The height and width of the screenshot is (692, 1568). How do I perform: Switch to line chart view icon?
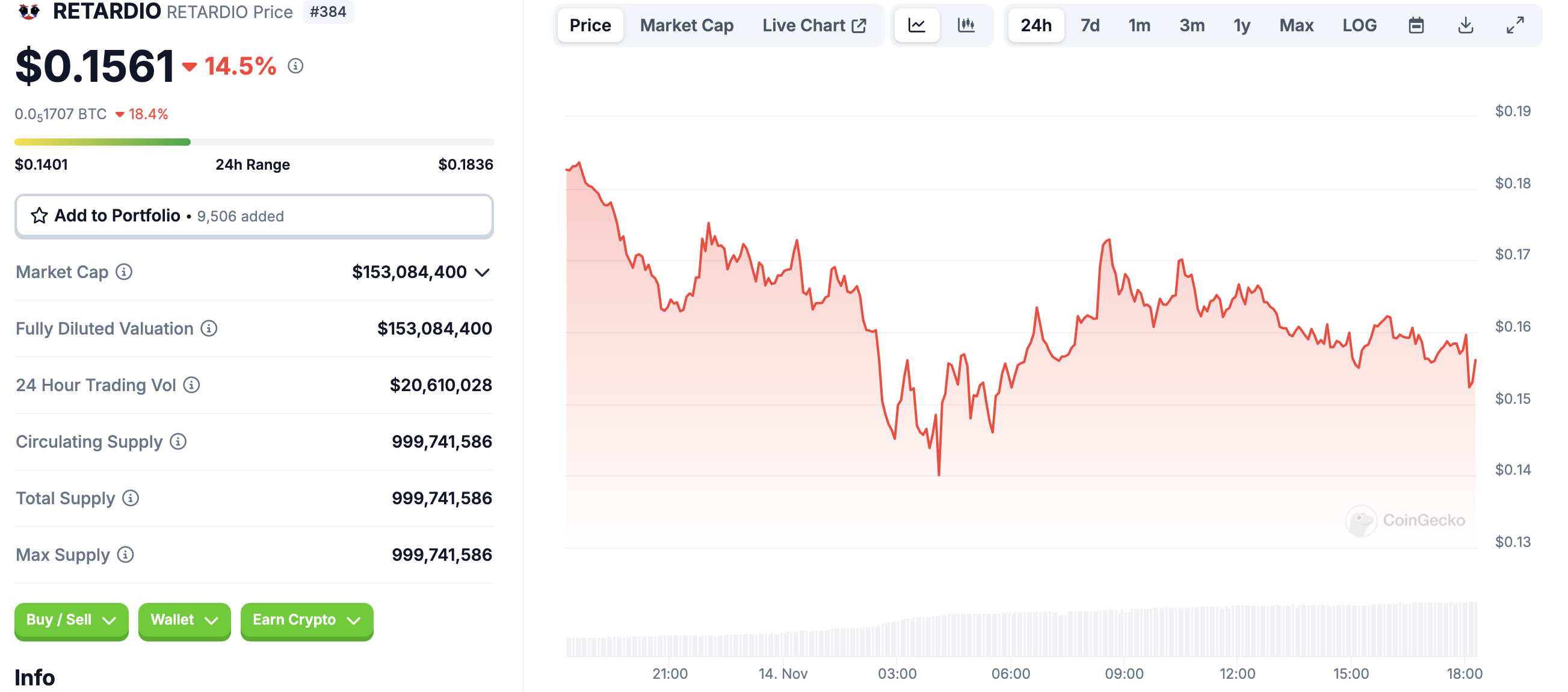[x=917, y=25]
